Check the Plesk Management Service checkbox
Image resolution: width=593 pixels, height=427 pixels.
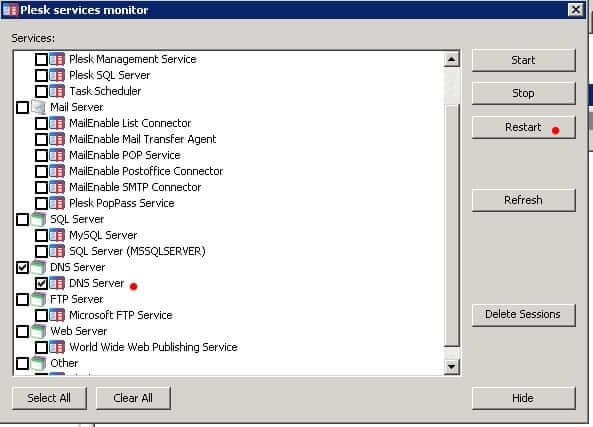[41, 59]
